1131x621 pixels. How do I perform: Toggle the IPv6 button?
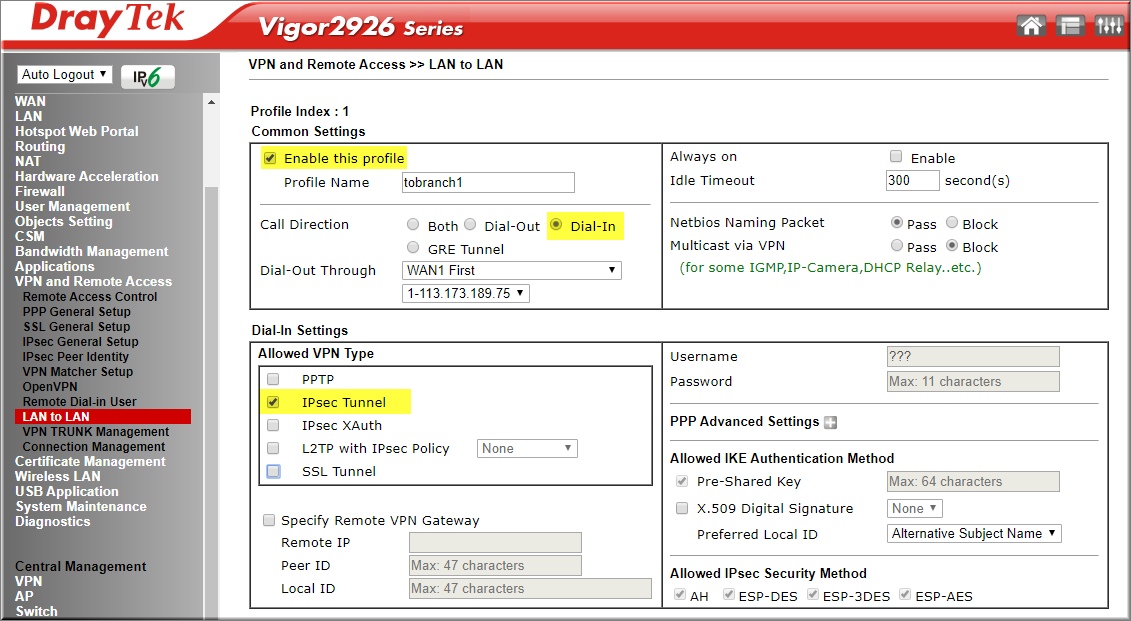point(148,76)
